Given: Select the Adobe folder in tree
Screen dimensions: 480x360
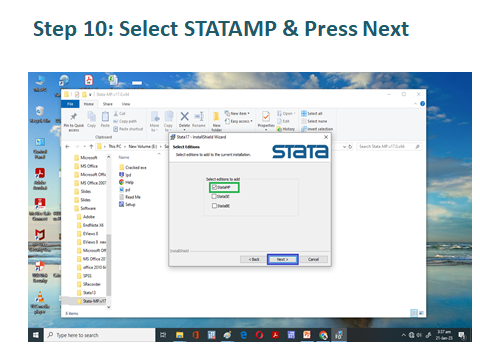Looking at the screenshot, I should coord(86,217).
